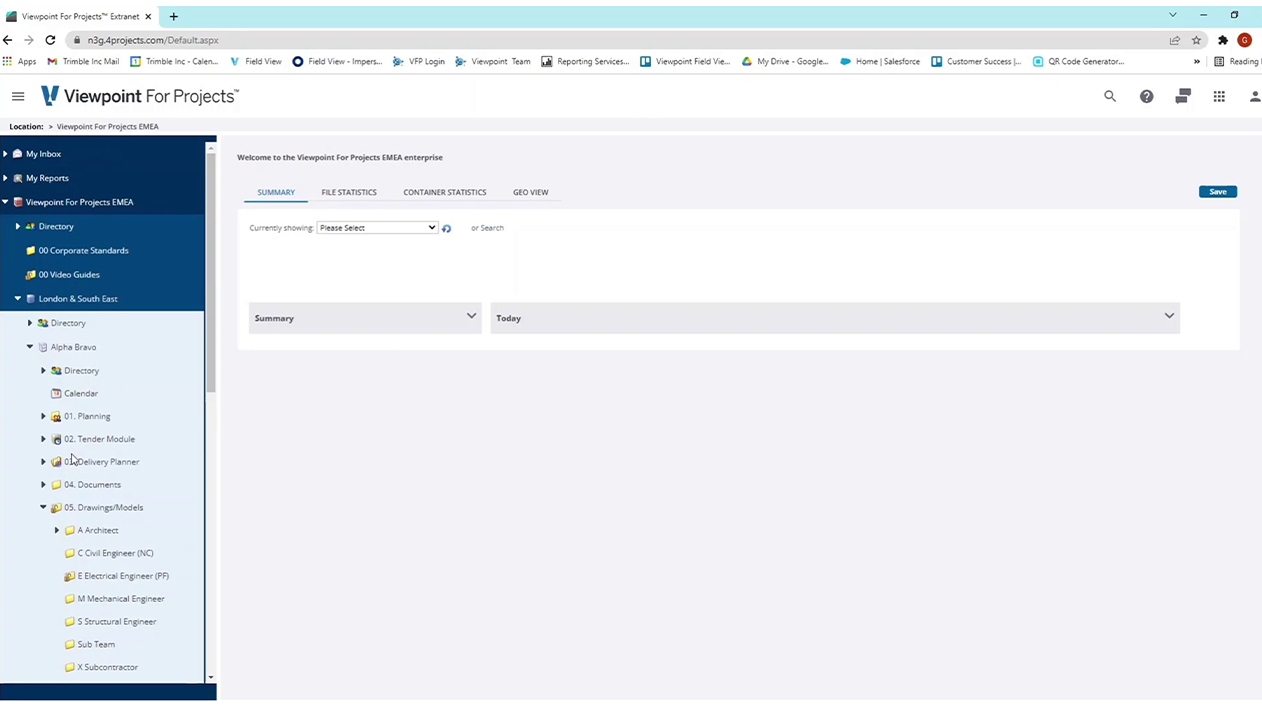Expand the Today panel dropdown
1262x708 pixels.
pos(1168,316)
